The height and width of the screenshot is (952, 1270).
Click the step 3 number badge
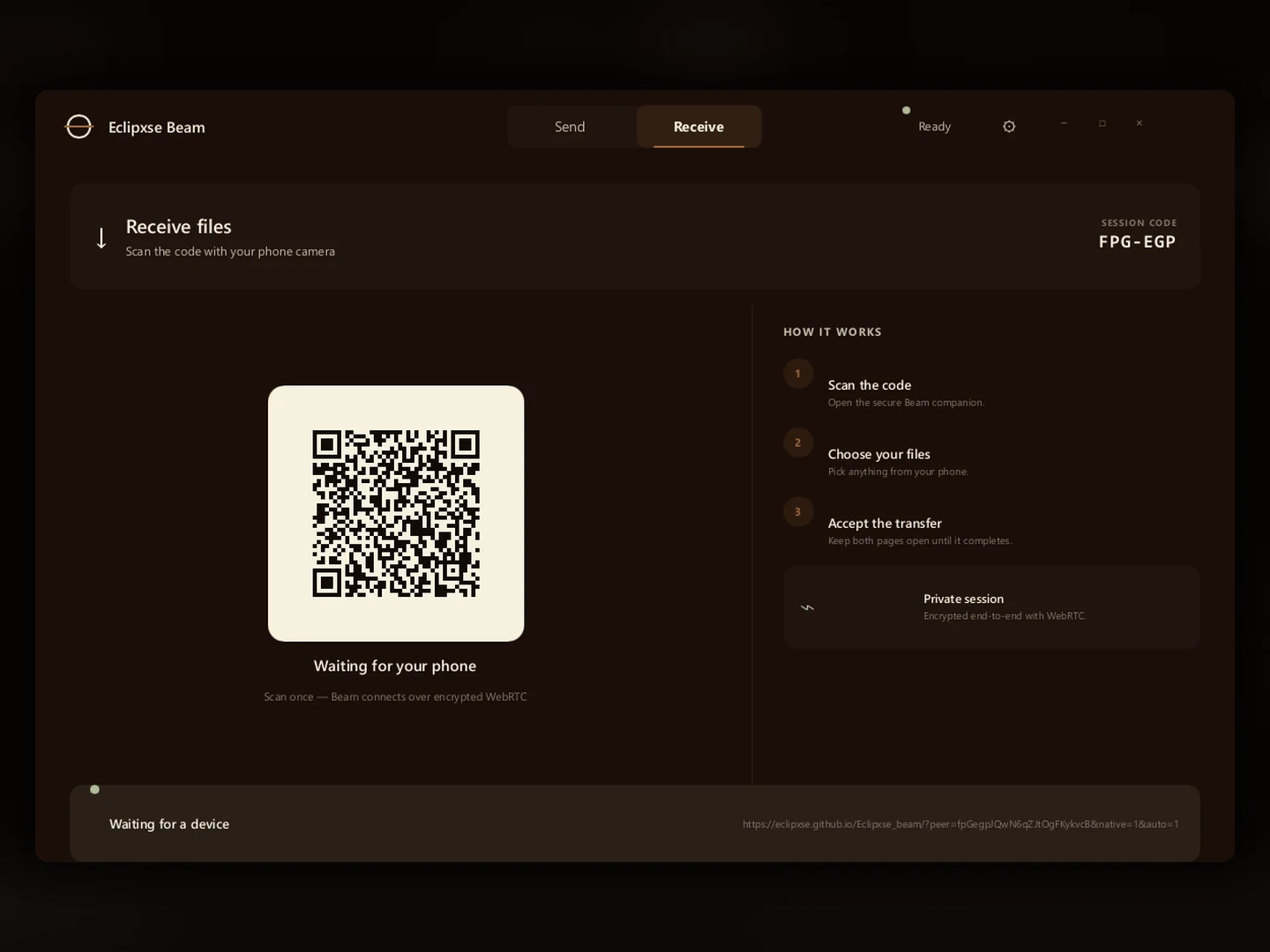coord(798,512)
